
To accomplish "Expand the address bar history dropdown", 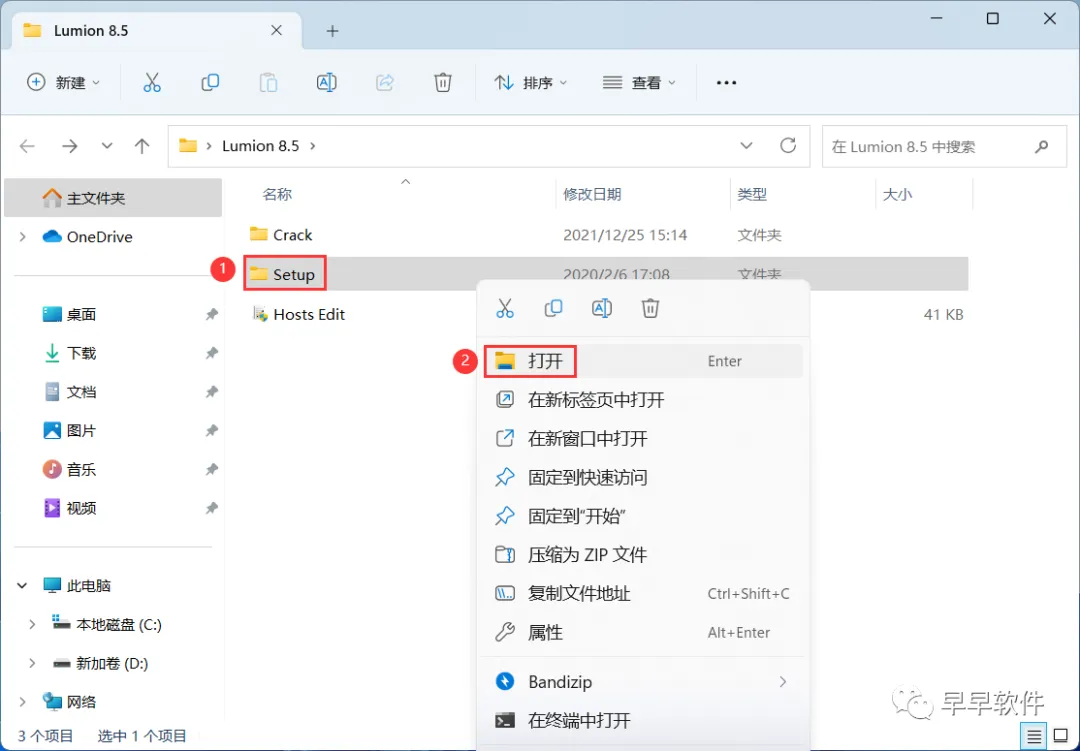I will click(746, 146).
